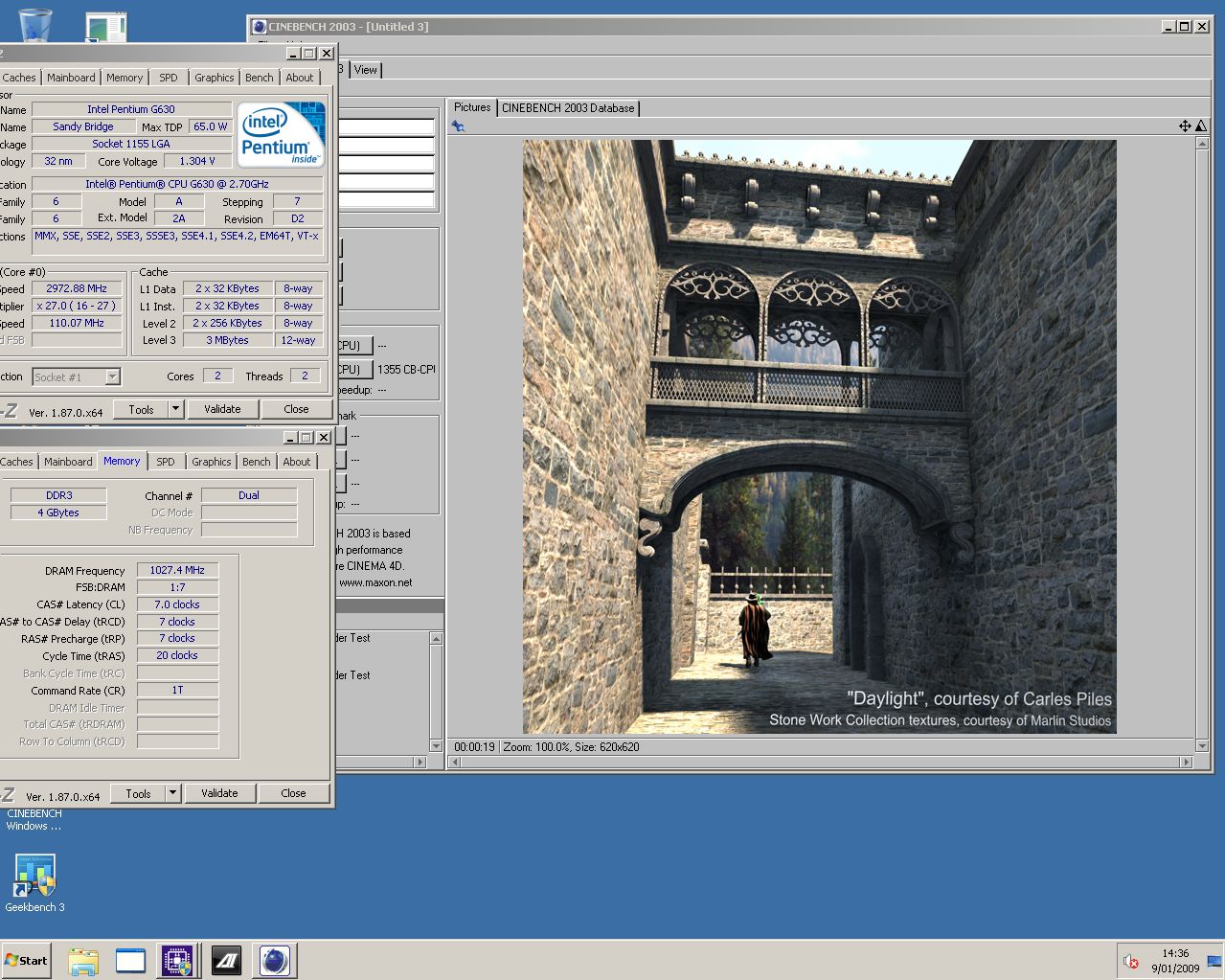Click the 1027.4 MHz DRAM Frequency value

[177, 570]
